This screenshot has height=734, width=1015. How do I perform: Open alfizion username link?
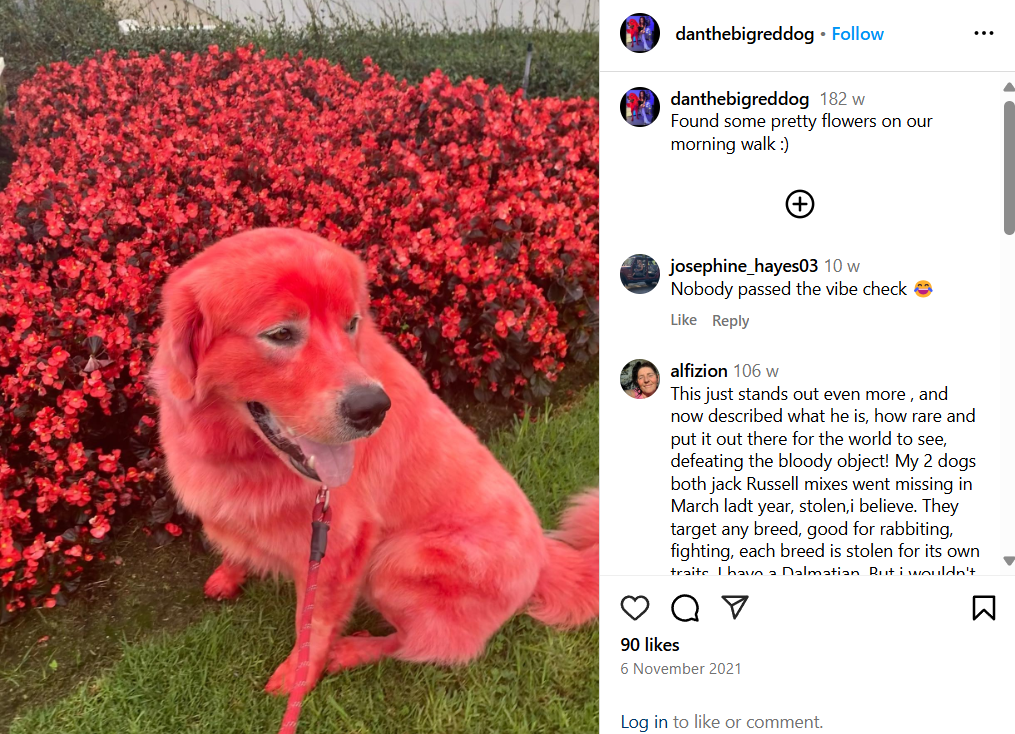698,371
